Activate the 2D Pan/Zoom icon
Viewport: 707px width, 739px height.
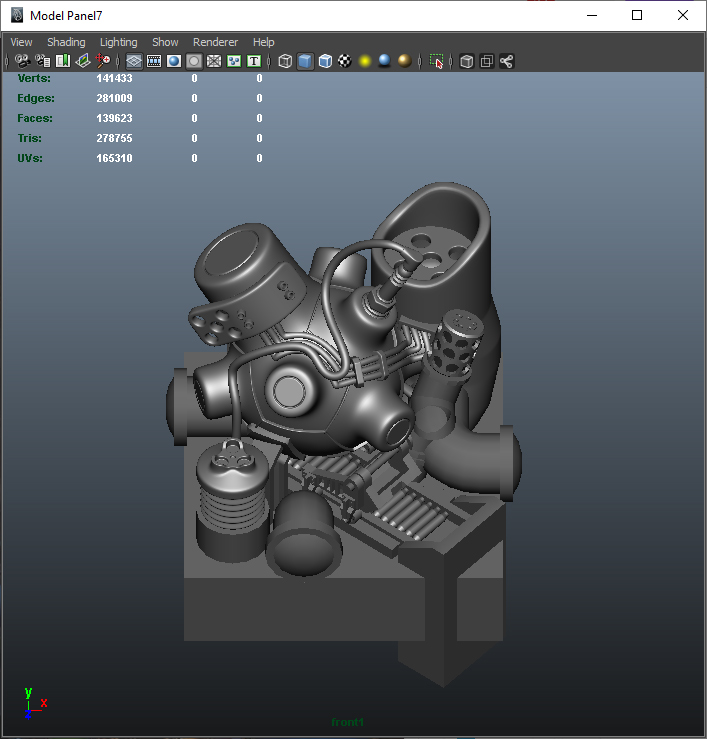pyautogui.click(x=103, y=61)
